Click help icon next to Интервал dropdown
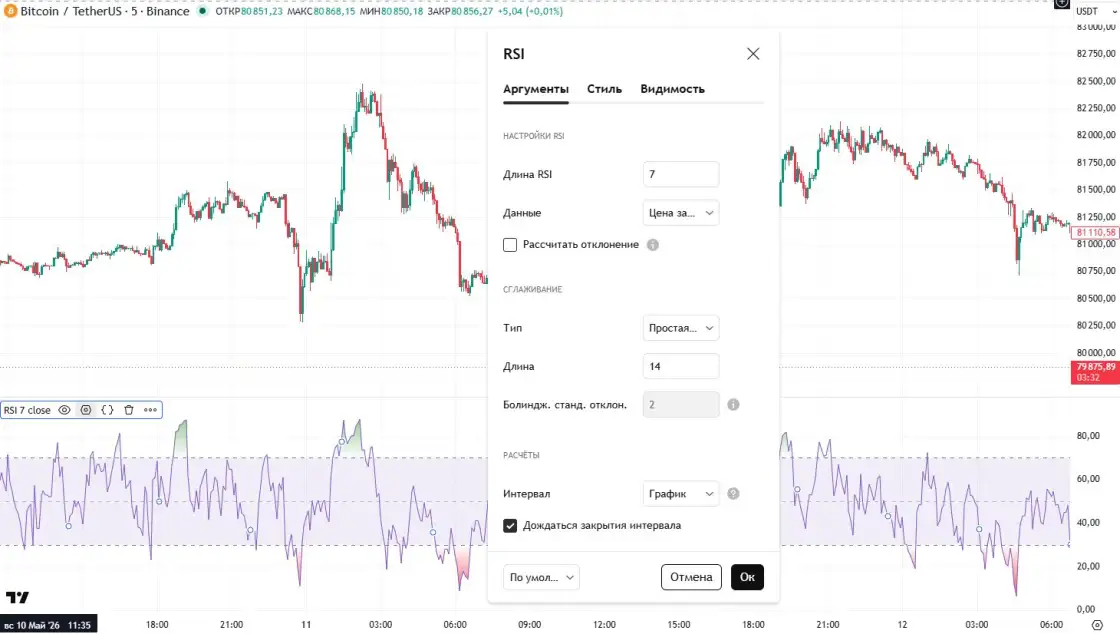1120x634 pixels. click(733, 493)
